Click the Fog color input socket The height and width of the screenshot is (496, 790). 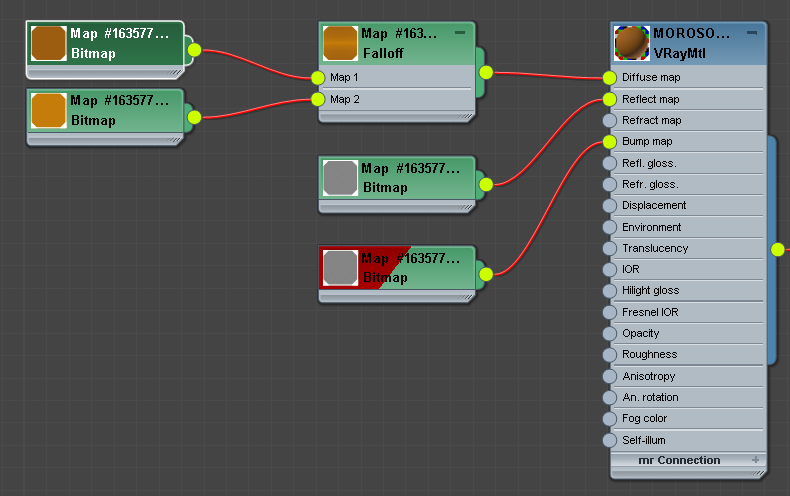(x=610, y=419)
